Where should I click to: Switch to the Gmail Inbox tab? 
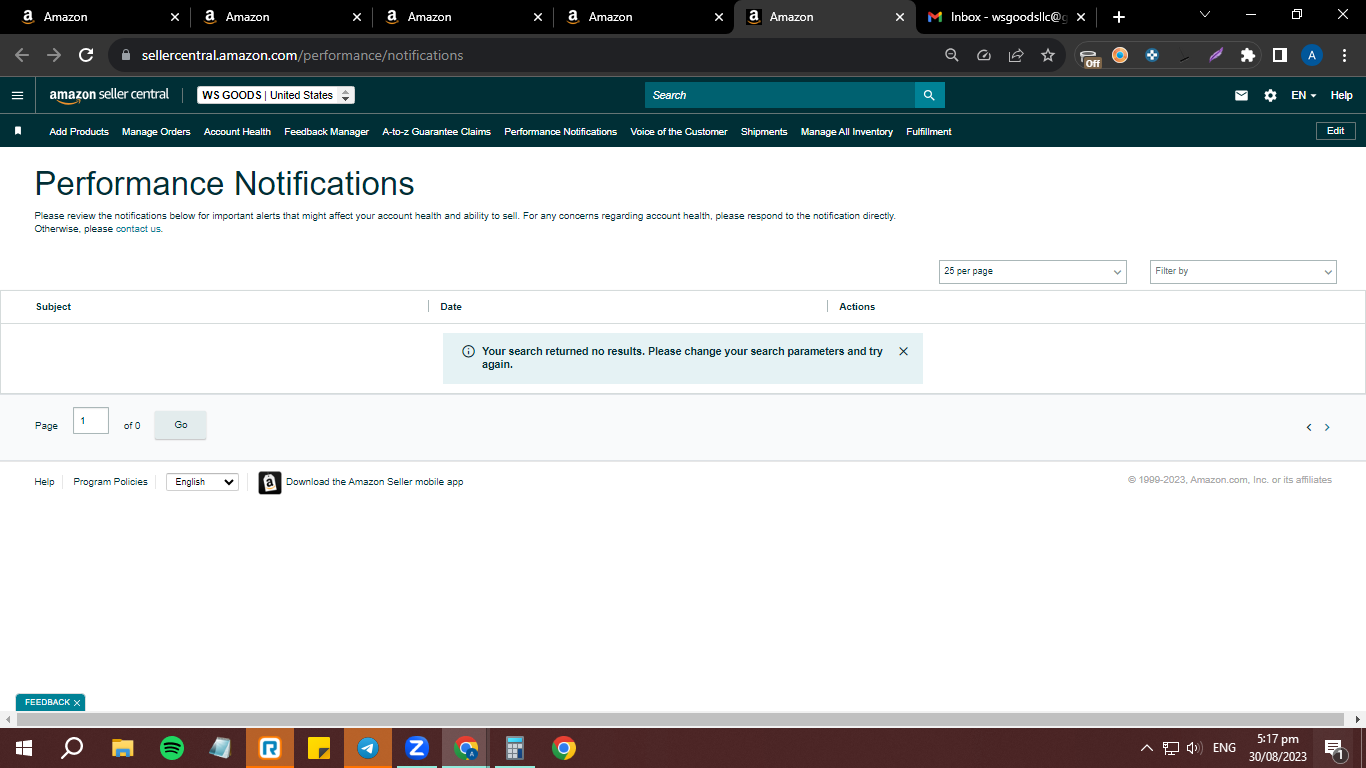[x=1006, y=17]
